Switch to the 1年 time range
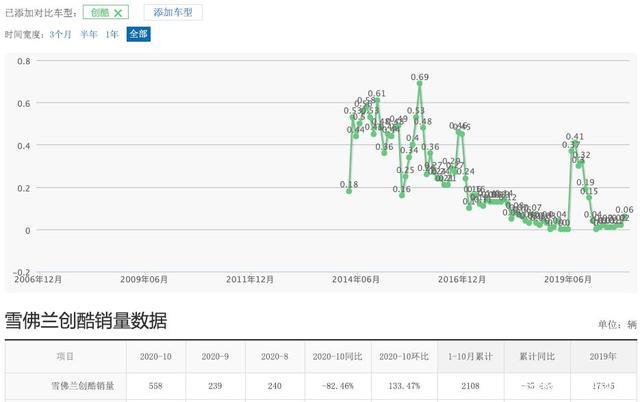 (111, 34)
